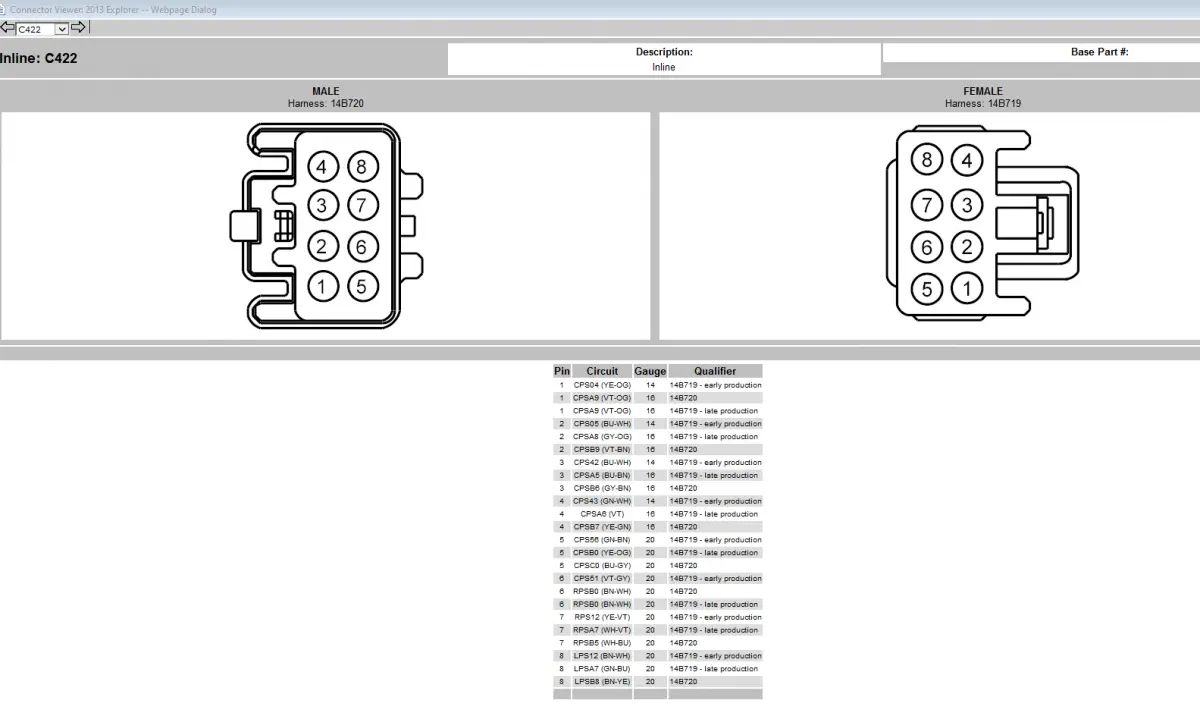Select circuit CPS56 (GN-BN) cell
Screen dimensions: 1200x716
pos(602,540)
